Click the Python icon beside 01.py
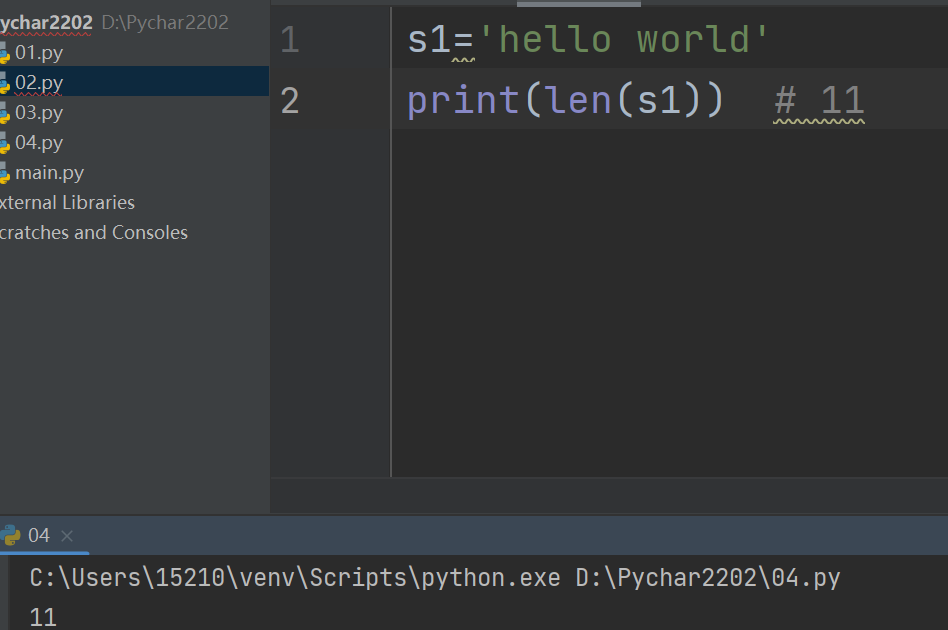This screenshot has height=630, width=948. [x=4, y=53]
